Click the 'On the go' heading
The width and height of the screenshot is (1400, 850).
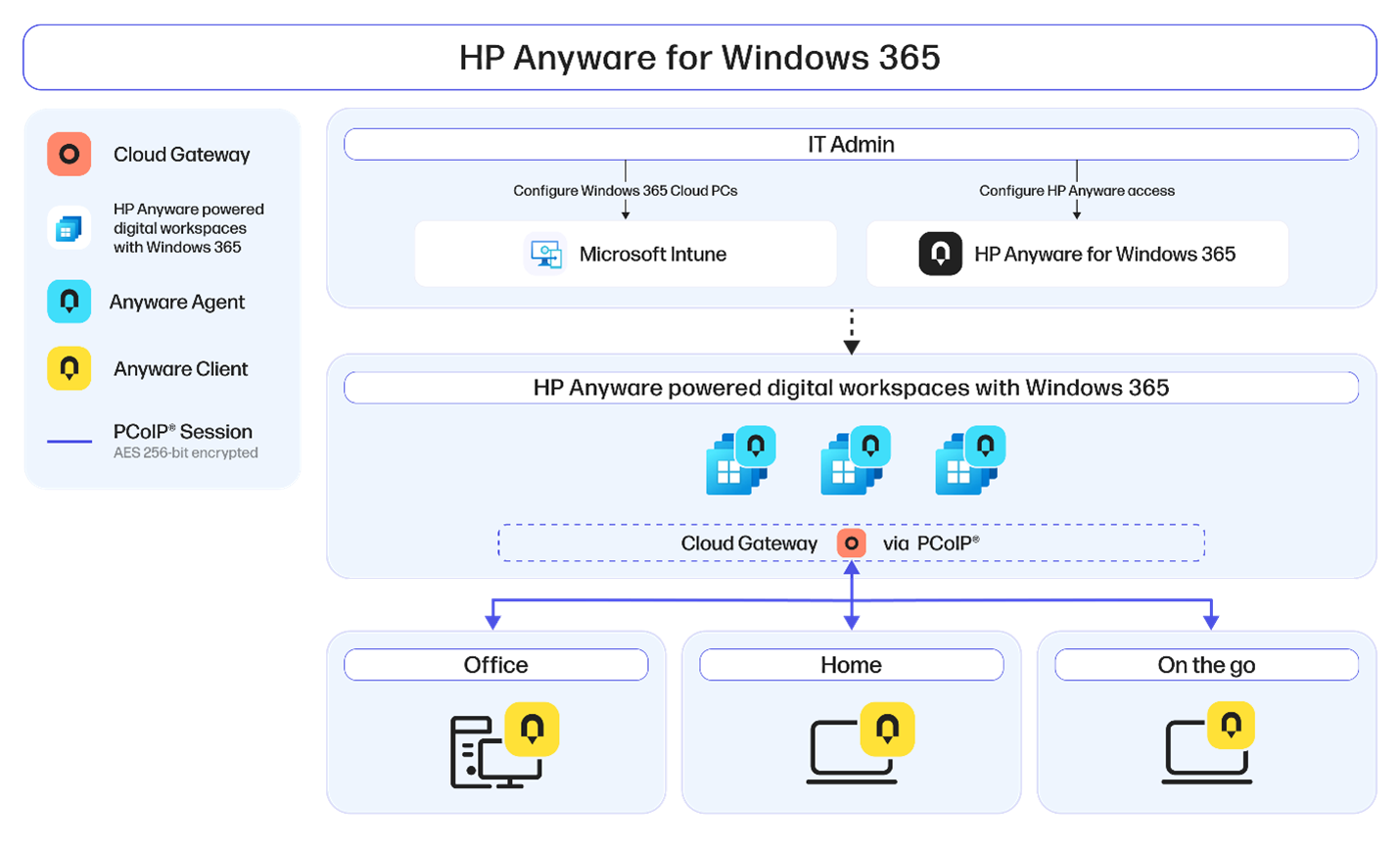pos(1206,665)
